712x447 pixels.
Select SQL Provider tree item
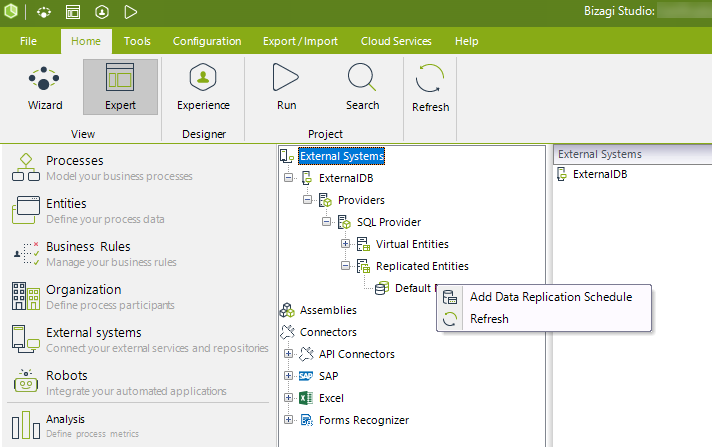pos(389,222)
